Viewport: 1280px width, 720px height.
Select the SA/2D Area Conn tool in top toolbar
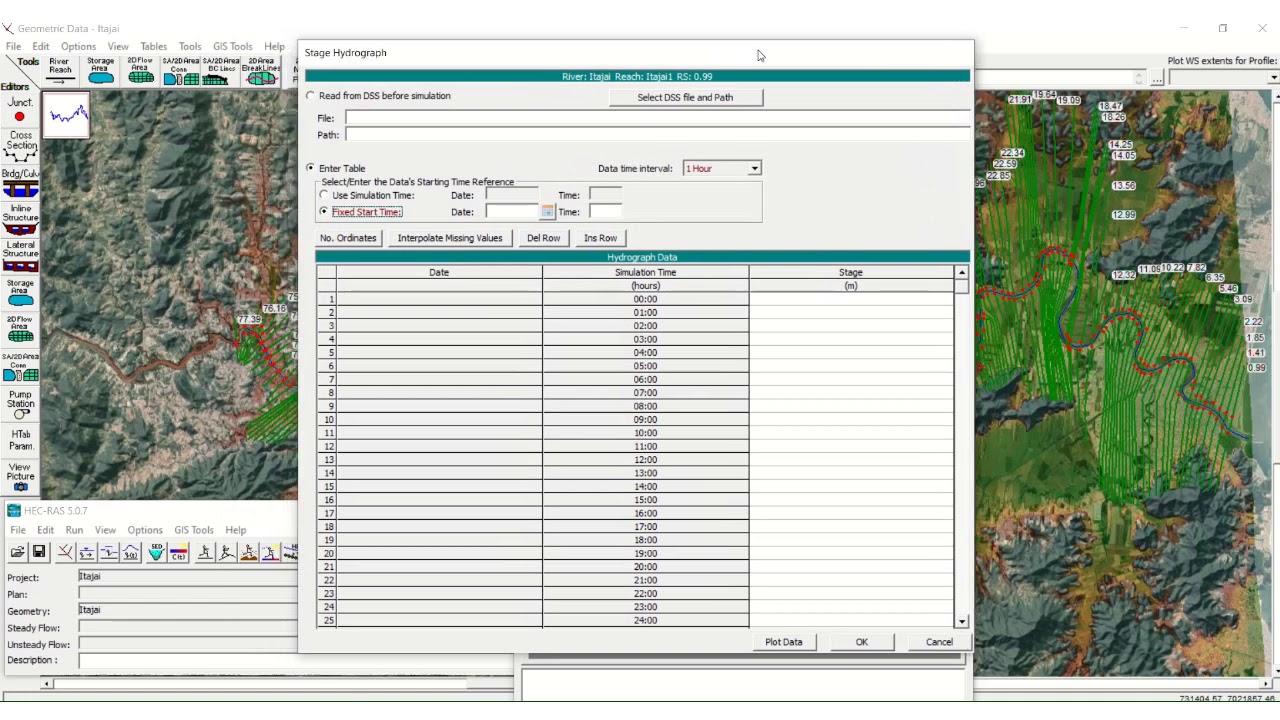coord(180,71)
